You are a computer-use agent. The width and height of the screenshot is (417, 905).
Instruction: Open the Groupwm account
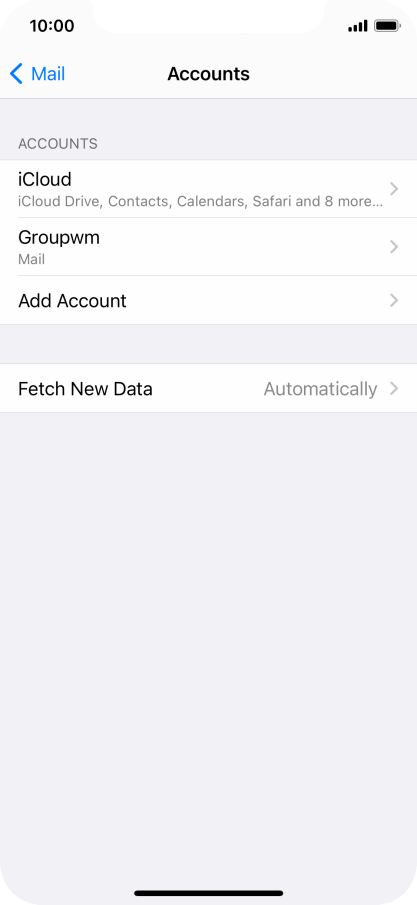pos(208,246)
